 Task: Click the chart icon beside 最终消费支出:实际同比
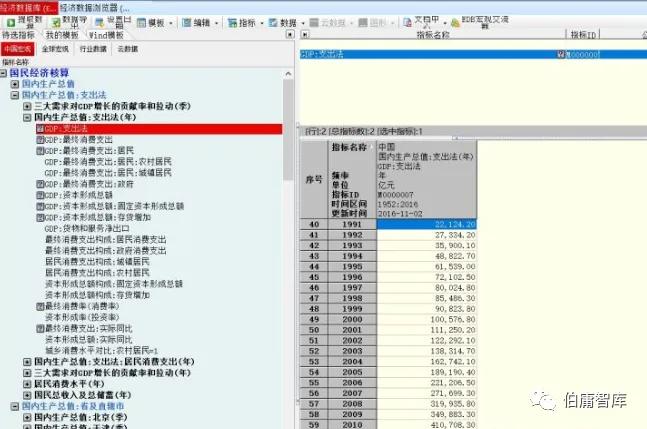pos(40,329)
